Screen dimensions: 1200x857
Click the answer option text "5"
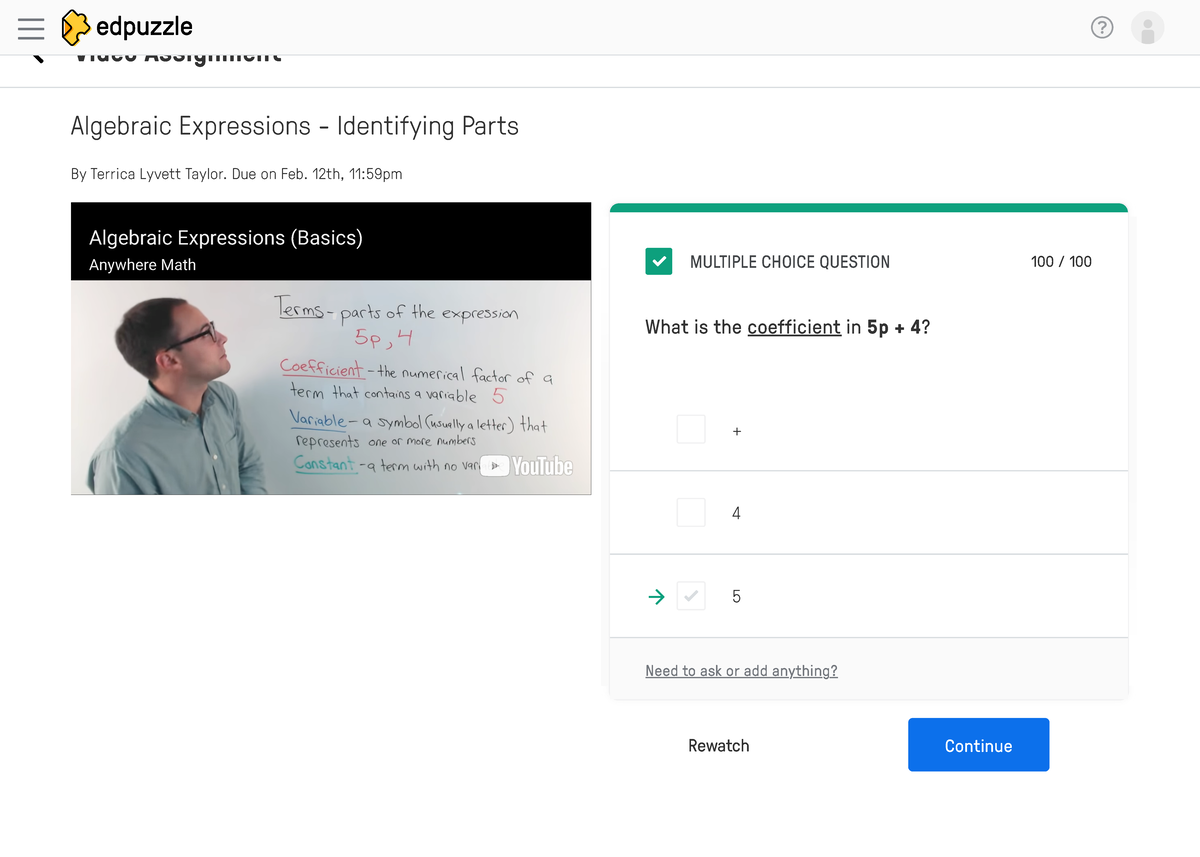click(x=736, y=596)
